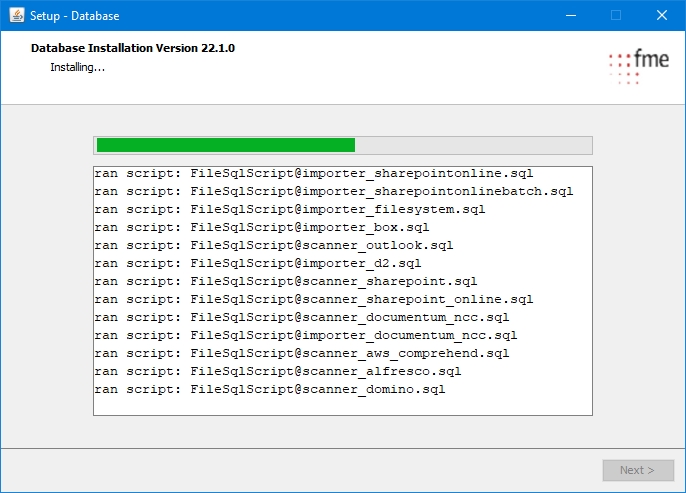Screen dimensions: 686x493
Task: Click the 'Database Installation Version 22.1.0' heading
Action: pos(133,48)
